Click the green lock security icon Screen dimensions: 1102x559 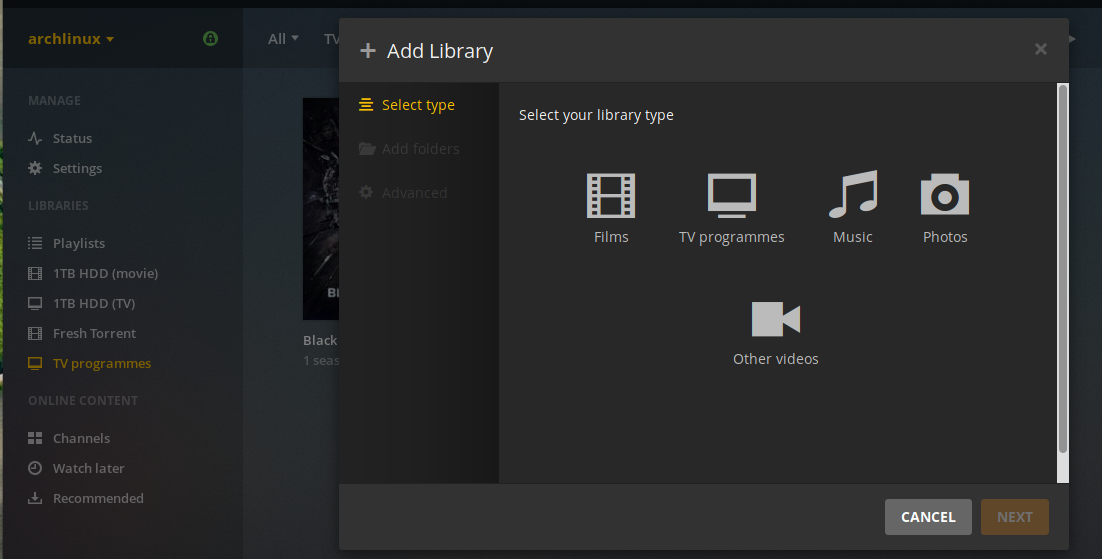point(210,39)
